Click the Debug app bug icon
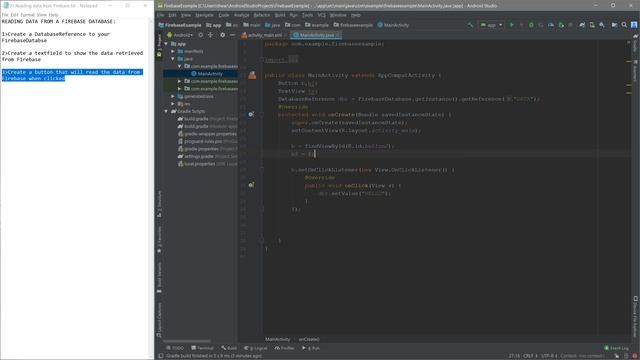 tap(531, 25)
